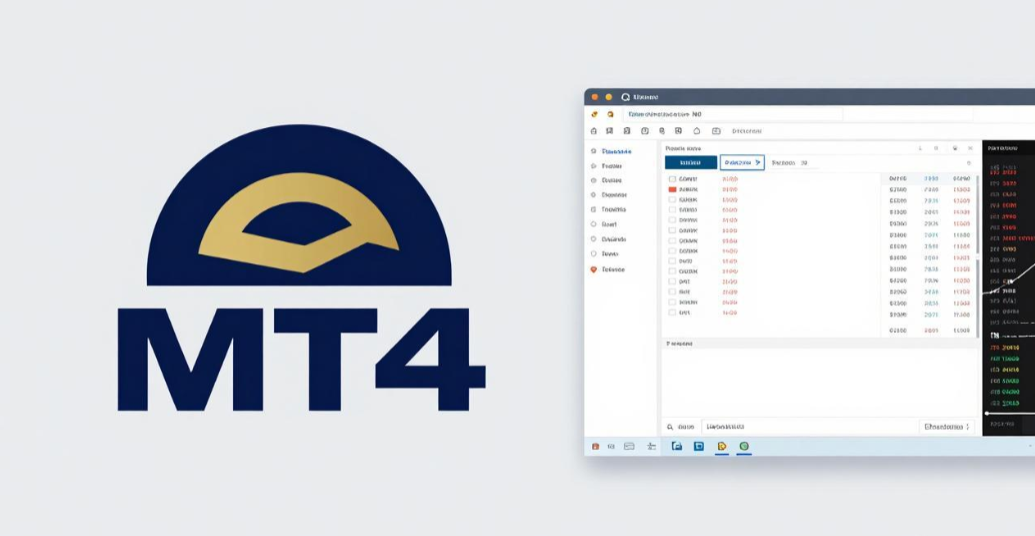
Task: Uncheck the red filled checkbox in second row
Action: click(x=672, y=189)
